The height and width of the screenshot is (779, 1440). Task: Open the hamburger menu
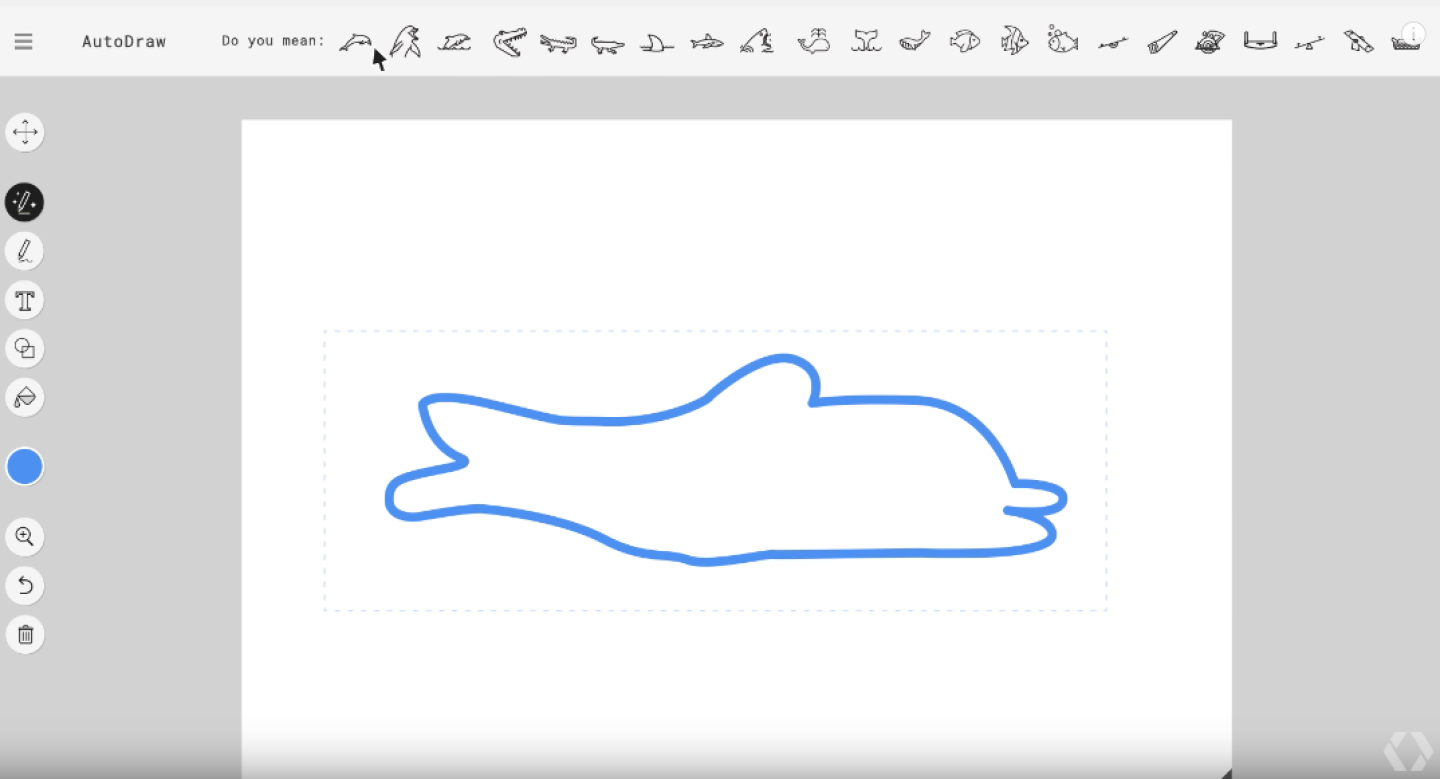(x=23, y=41)
